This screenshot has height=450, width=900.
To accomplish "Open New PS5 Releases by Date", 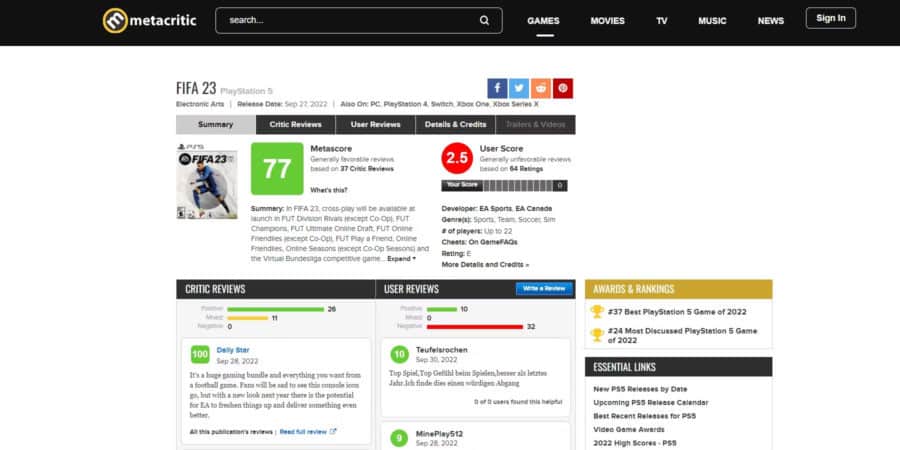I will click(640, 389).
